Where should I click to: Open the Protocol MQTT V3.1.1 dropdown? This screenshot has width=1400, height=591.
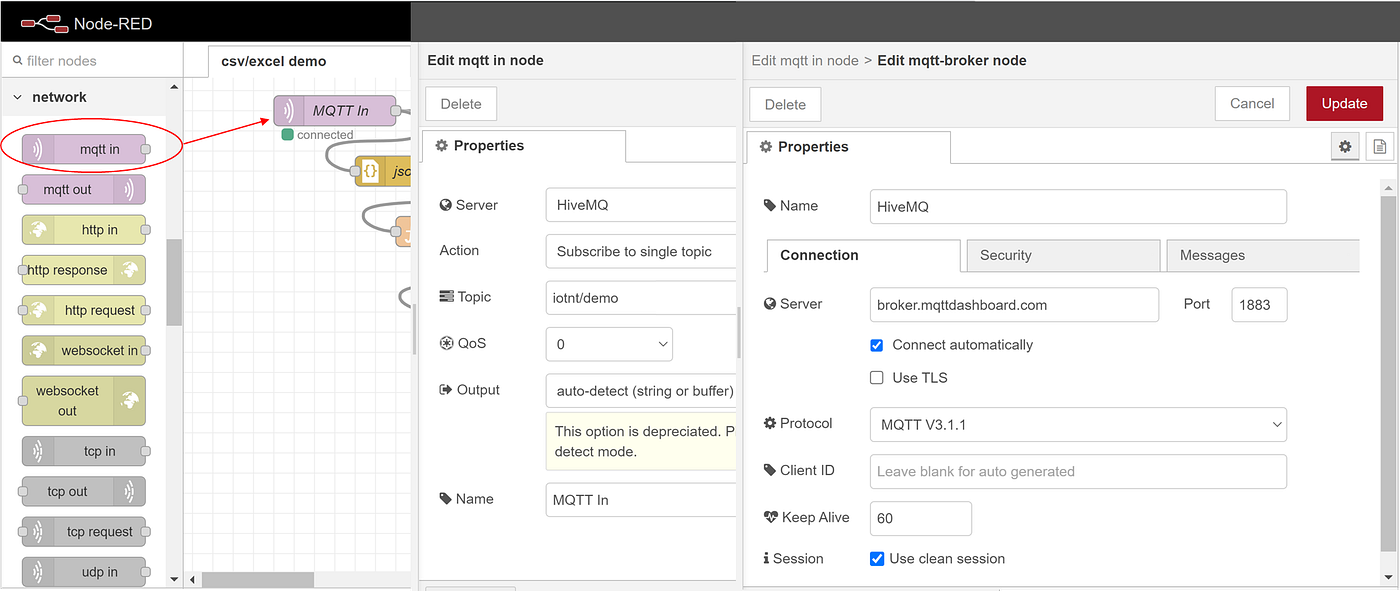click(1077, 425)
